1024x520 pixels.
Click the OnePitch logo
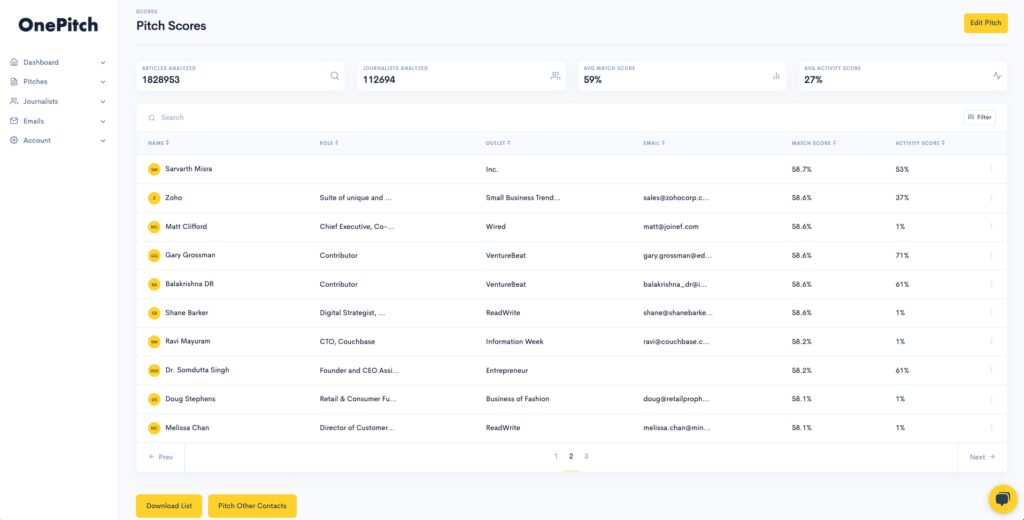tap(58, 25)
